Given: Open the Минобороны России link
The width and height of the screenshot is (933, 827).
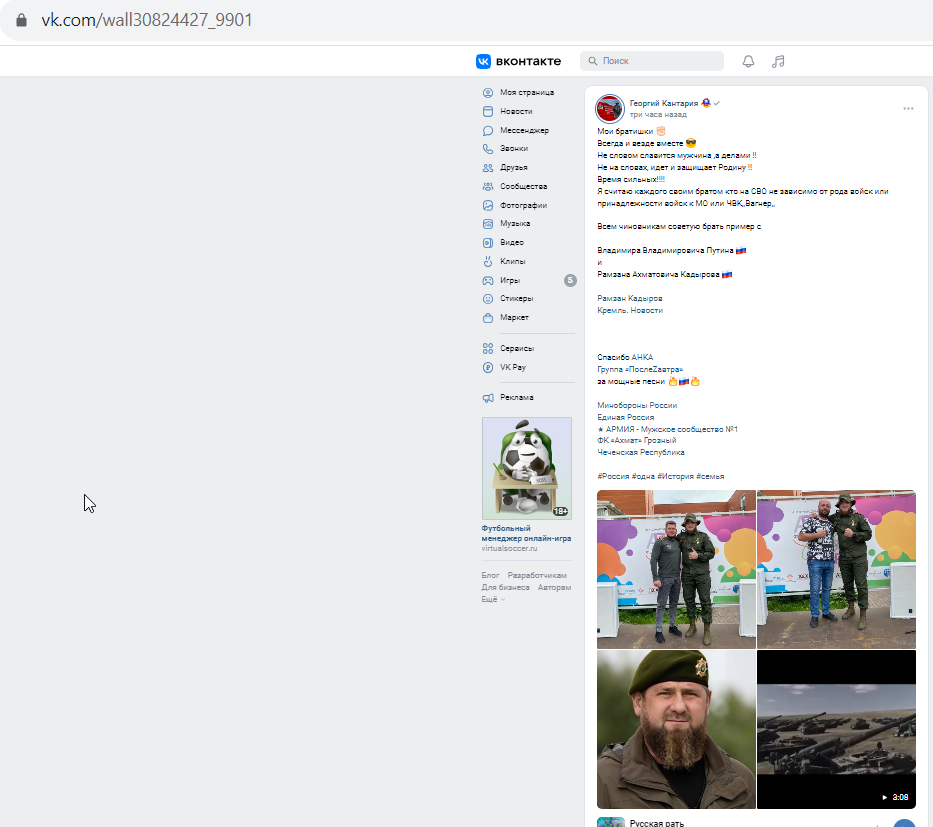Looking at the screenshot, I should click(637, 405).
